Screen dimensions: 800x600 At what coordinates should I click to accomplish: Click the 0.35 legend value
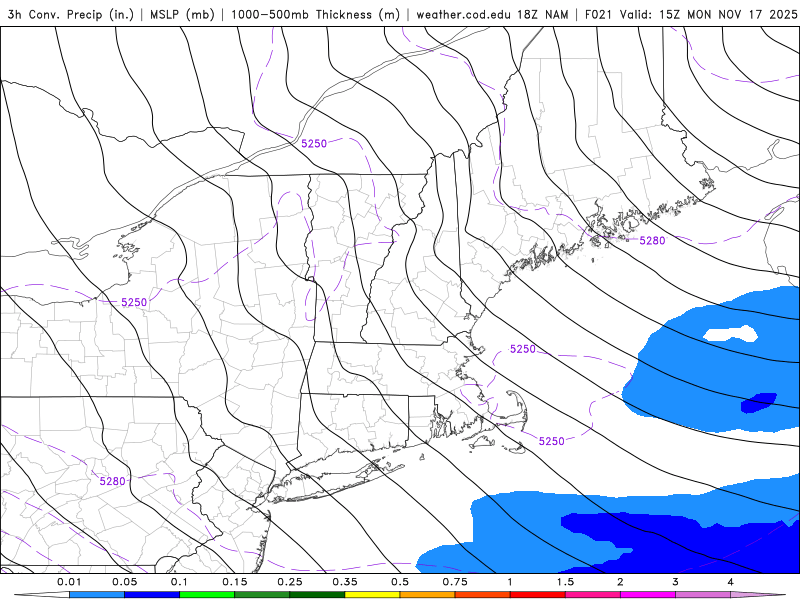tap(345, 582)
